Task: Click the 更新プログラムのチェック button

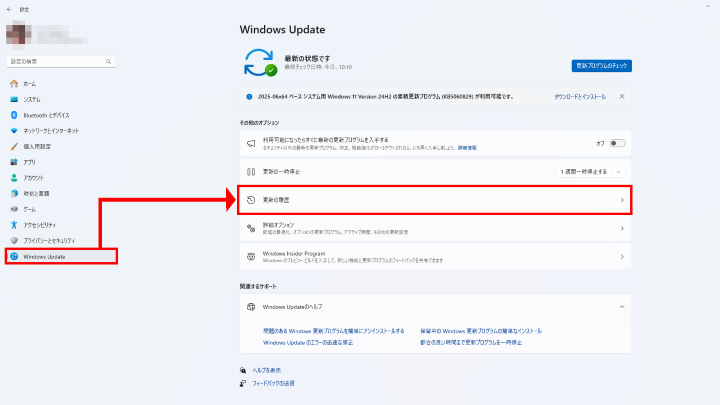Action: point(602,66)
